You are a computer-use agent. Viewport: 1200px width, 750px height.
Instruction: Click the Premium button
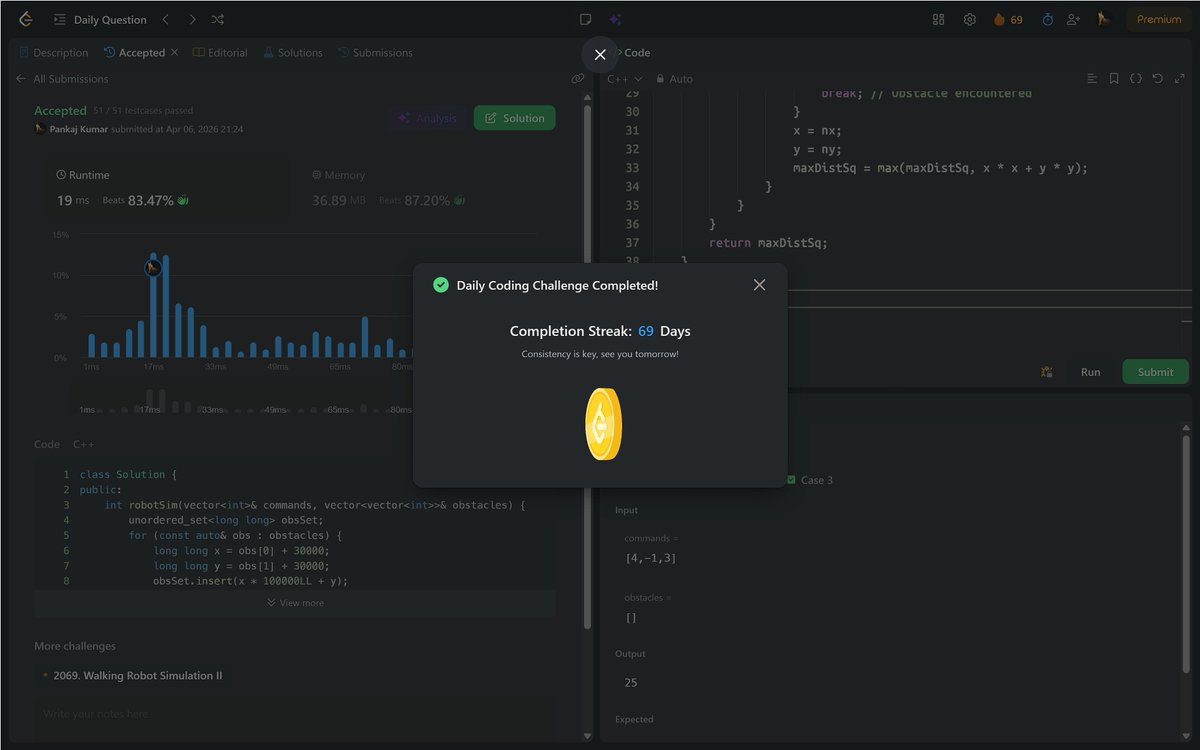tap(1159, 19)
